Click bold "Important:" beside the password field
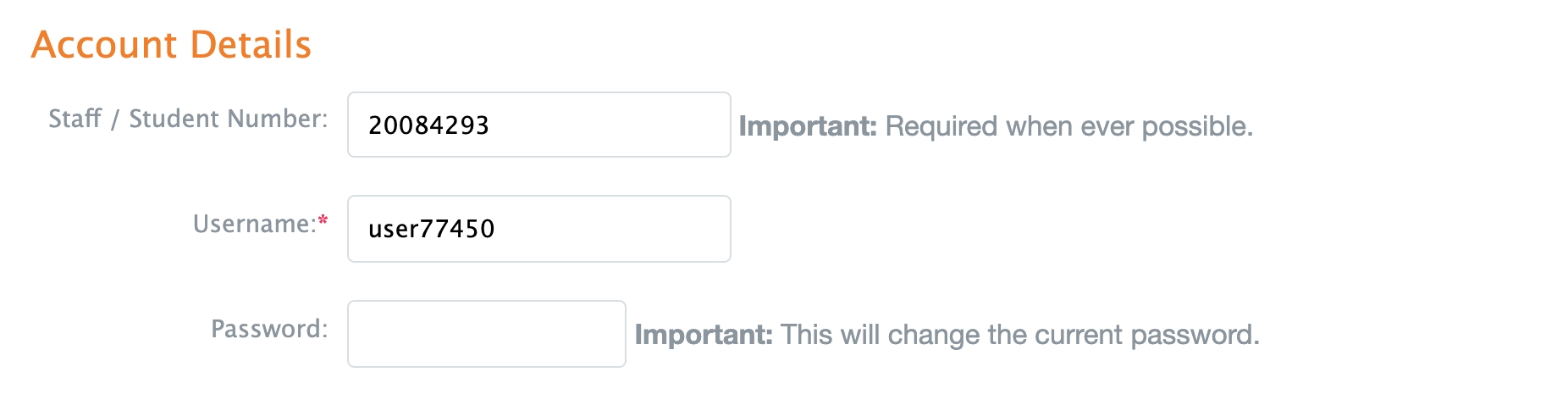Screen dimensions: 1568x400 pos(704,335)
